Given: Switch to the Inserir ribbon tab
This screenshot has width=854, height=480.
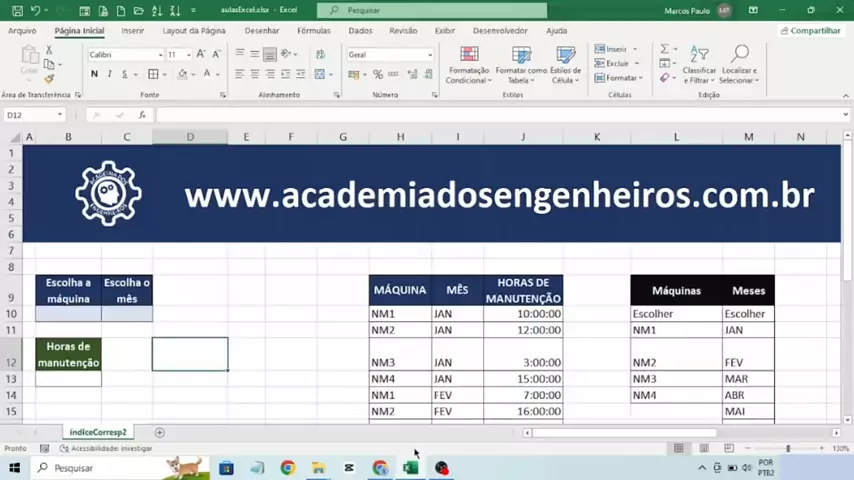Looking at the screenshot, I should [133, 31].
